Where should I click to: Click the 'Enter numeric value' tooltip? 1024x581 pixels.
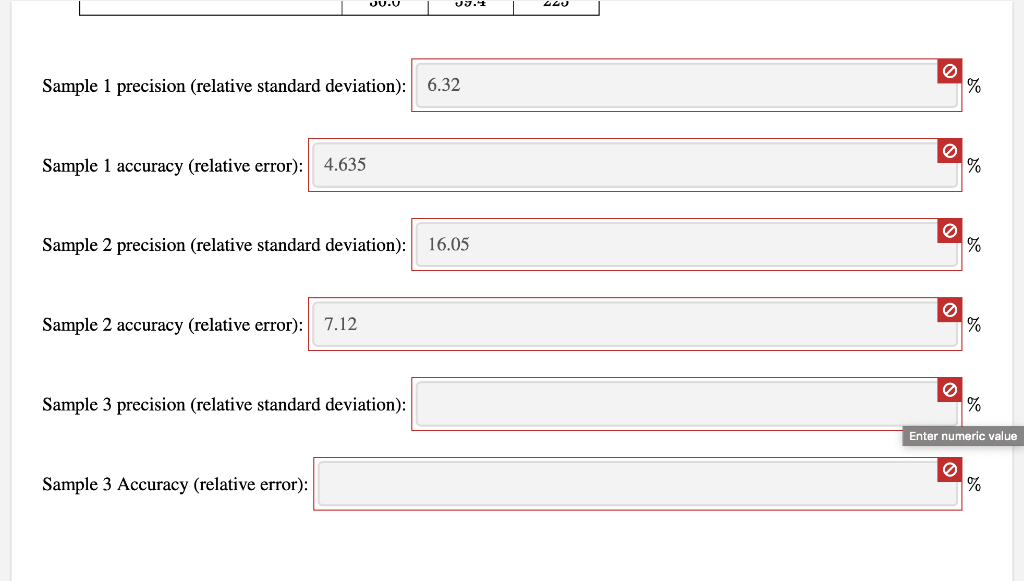961,436
